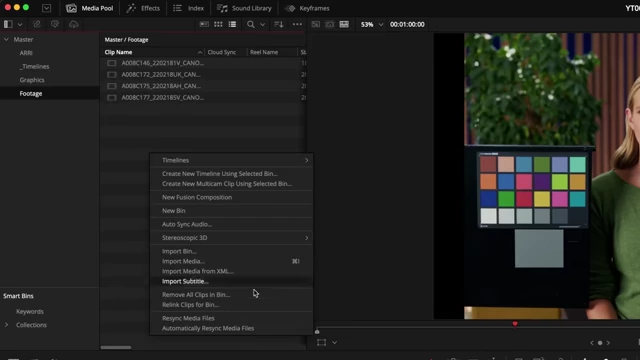The width and height of the screenshot is (640, 360).
Task: Click the link clips icon
Action: point(37,24)
